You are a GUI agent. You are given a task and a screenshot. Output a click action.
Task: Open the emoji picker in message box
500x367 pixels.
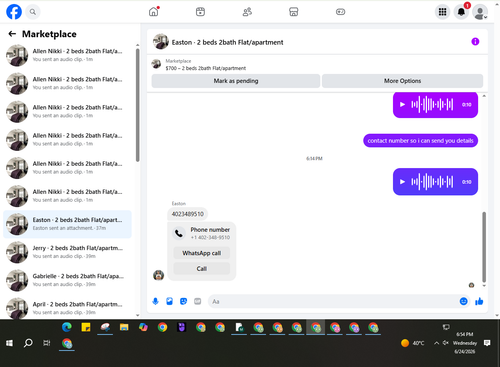tap(463, 301)
